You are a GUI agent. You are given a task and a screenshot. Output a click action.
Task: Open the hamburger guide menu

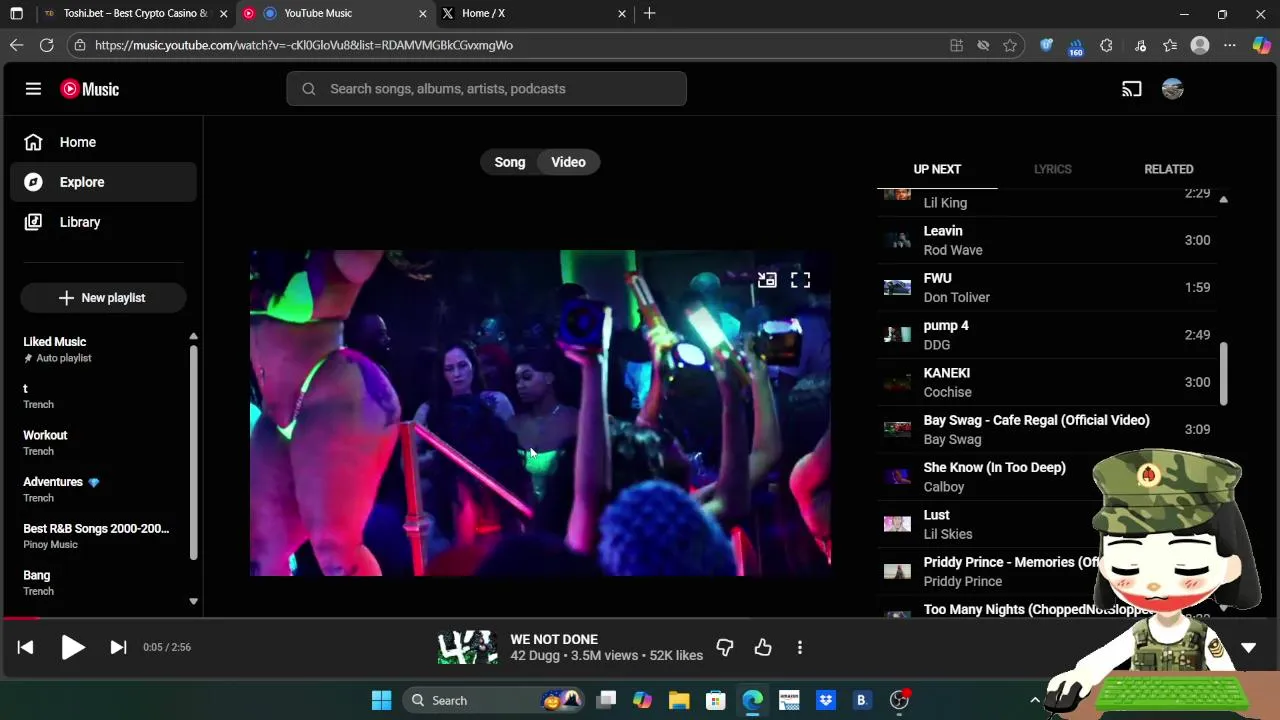pos(33,89)
